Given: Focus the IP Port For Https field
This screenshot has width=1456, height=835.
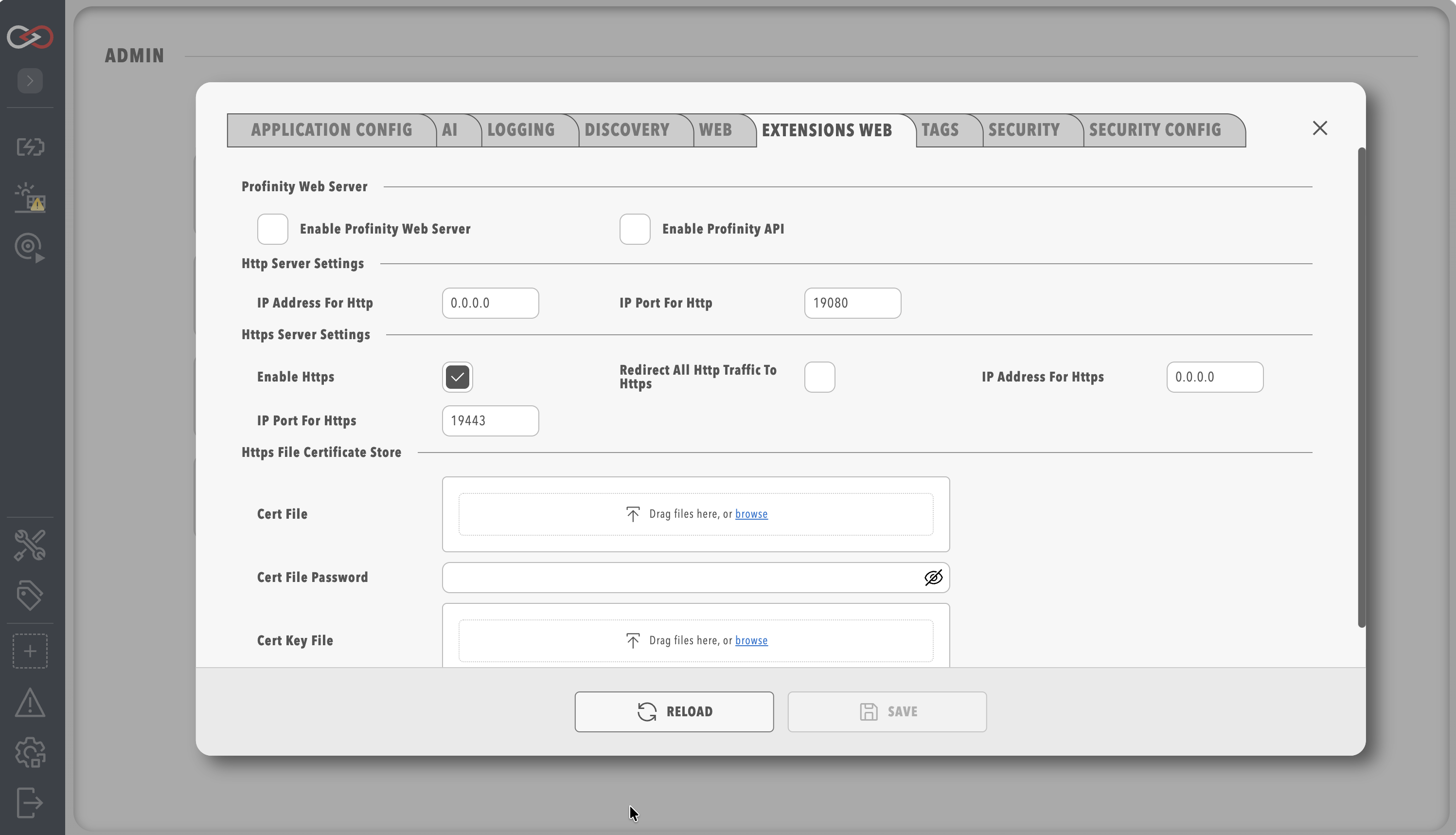Looking at the screenshot, I should 490,421.
